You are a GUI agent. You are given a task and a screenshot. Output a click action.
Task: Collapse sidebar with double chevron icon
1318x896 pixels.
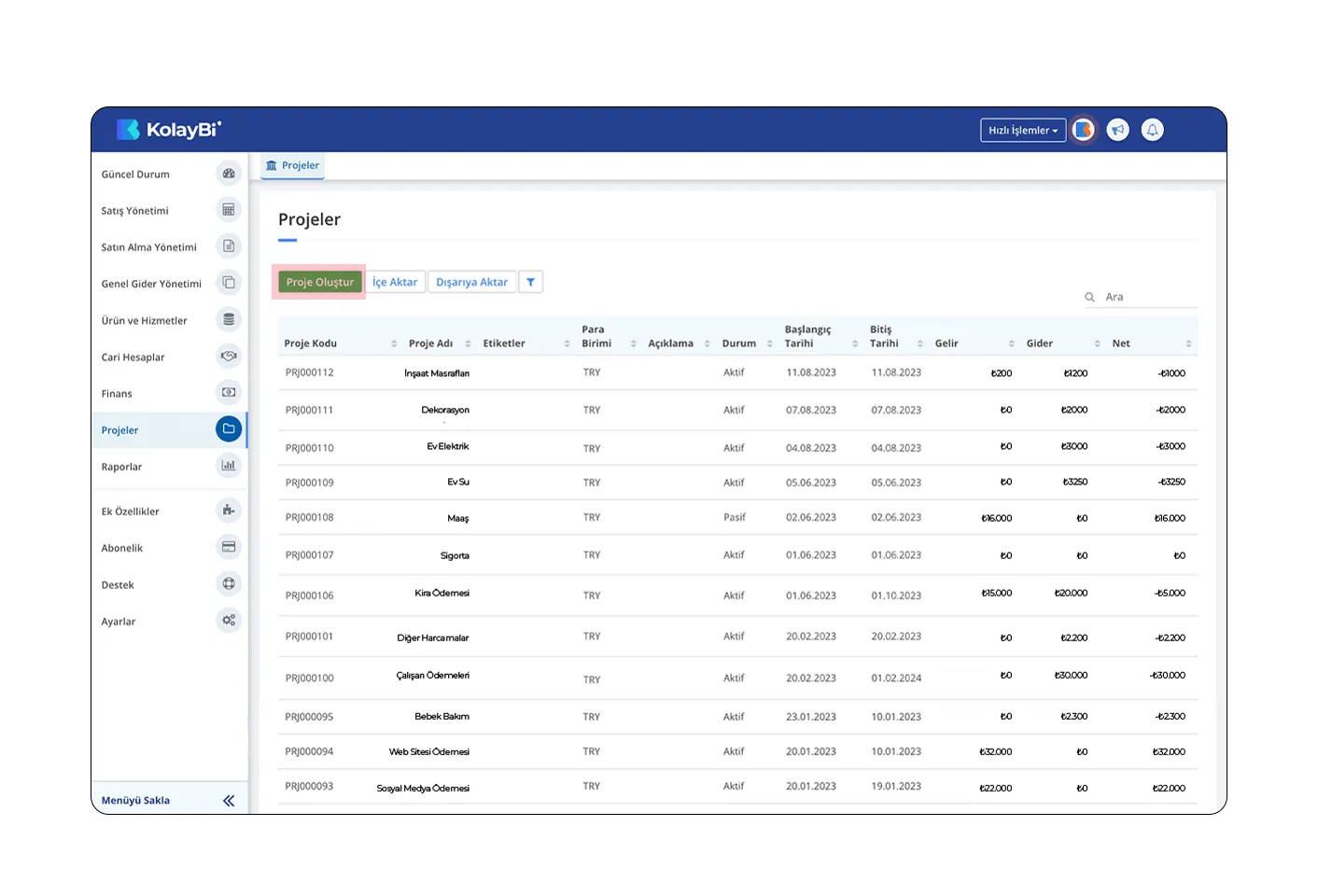229,801
